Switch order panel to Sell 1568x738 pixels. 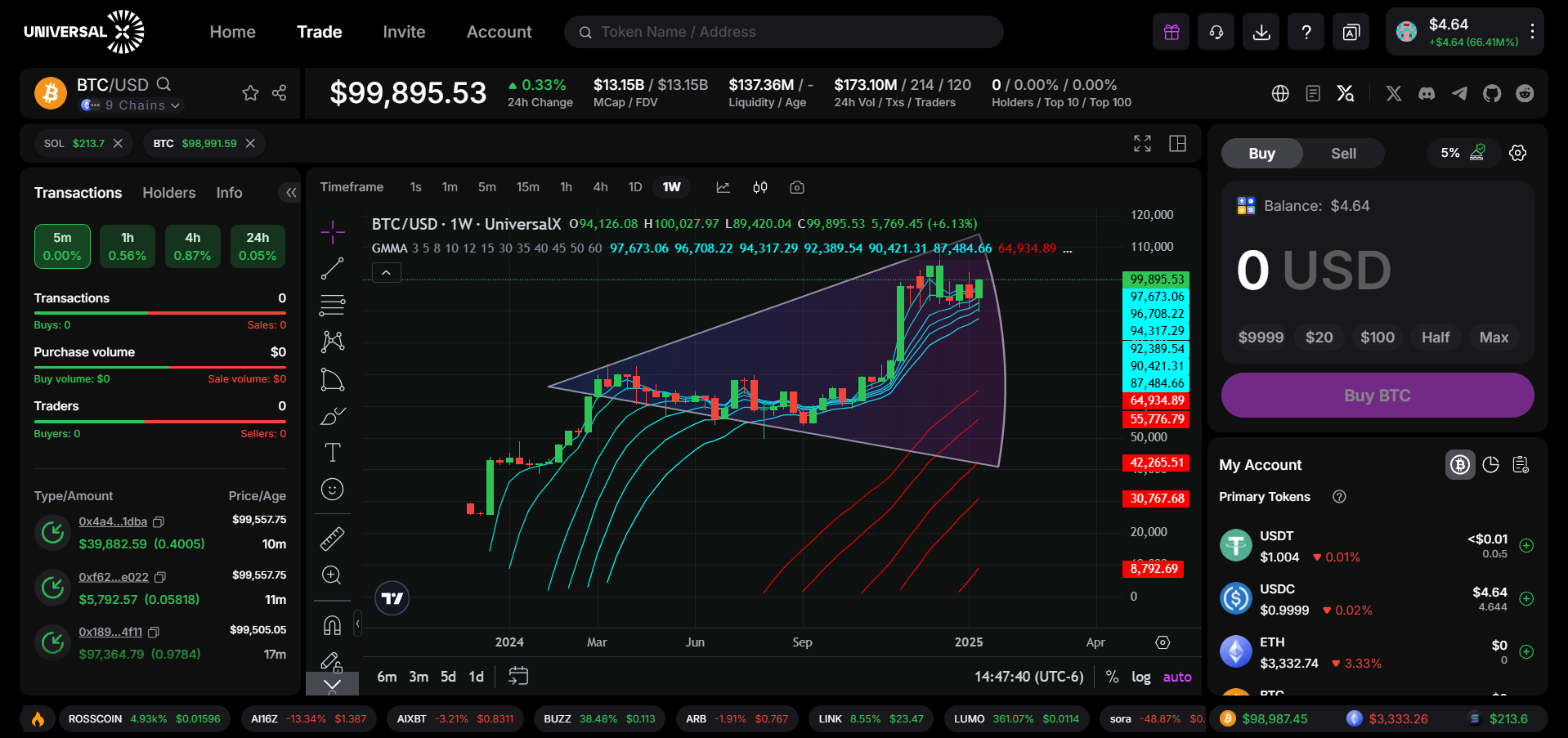click(1343, 154)
